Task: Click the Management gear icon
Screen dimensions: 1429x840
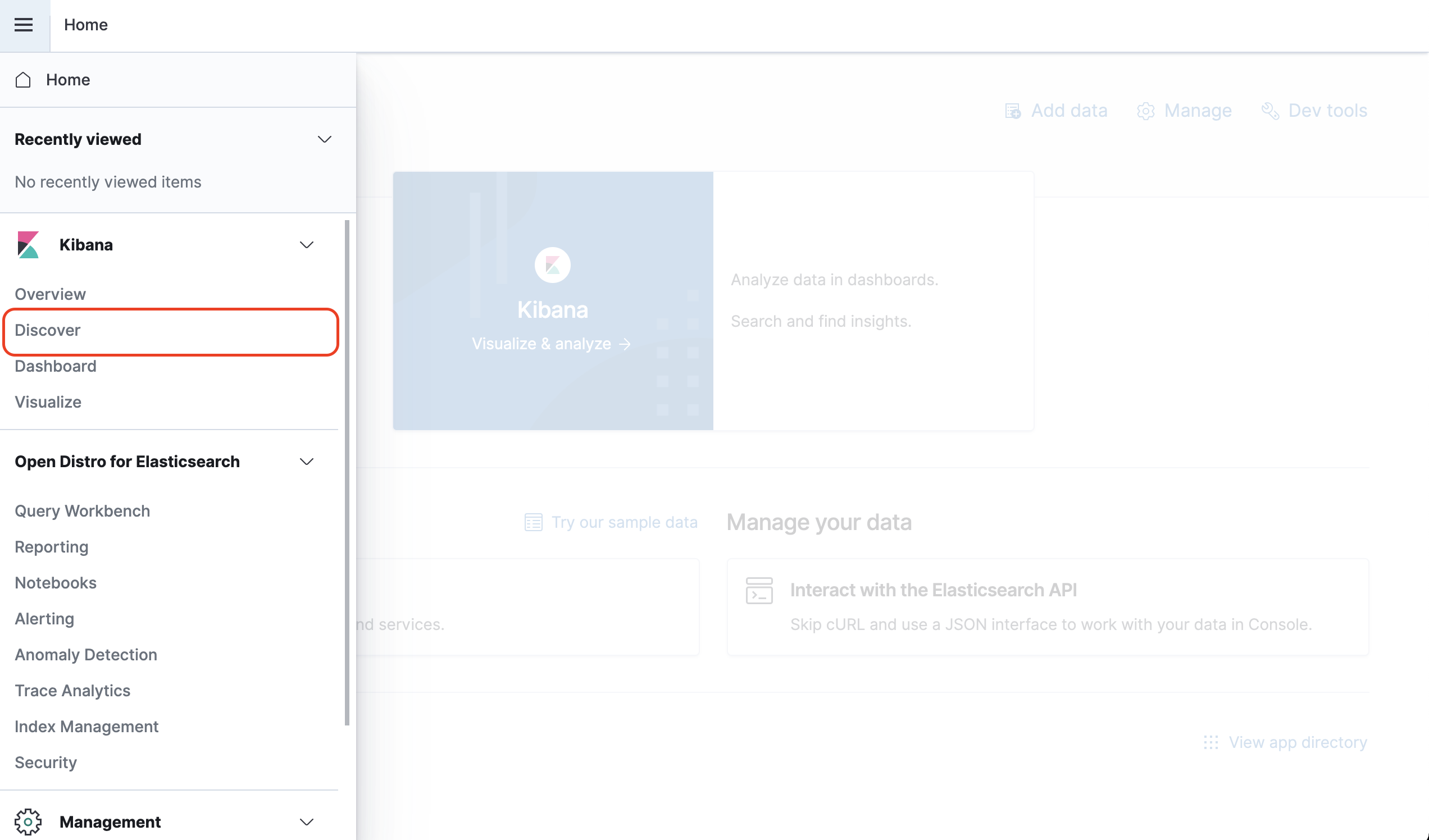Action: (28, 821)
